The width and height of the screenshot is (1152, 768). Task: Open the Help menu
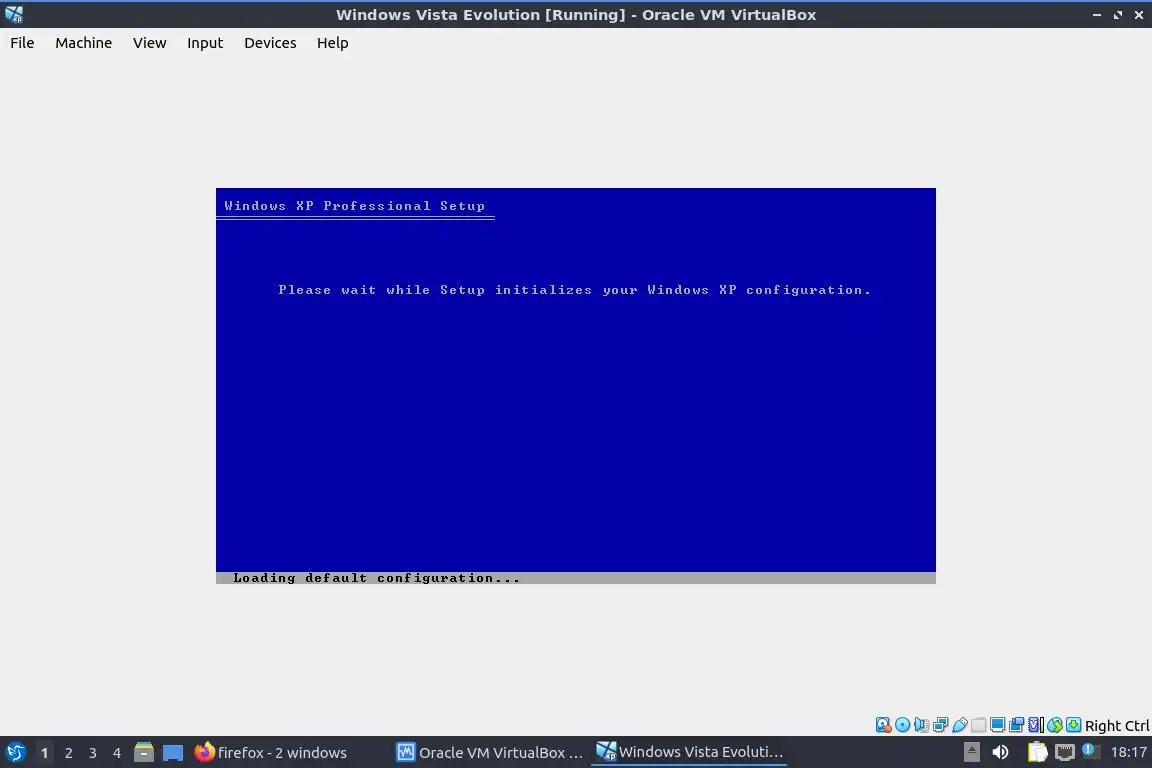tap(332, 43)
